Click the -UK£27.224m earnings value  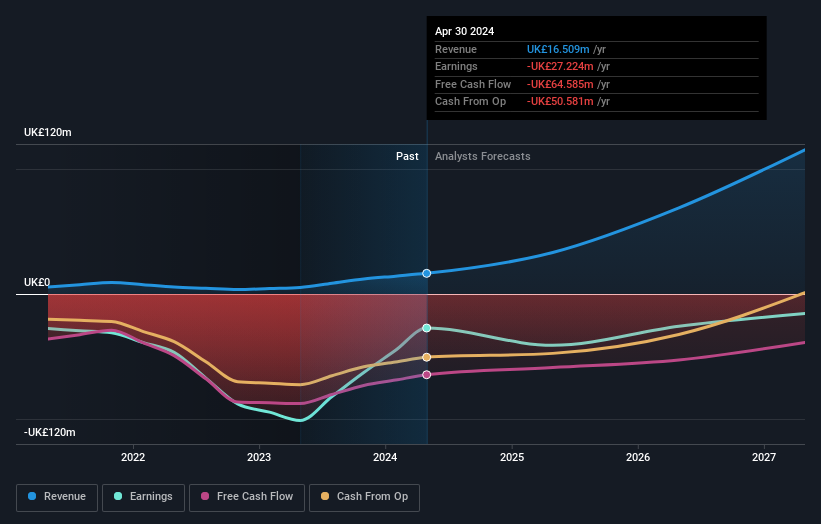pos(560,66)
